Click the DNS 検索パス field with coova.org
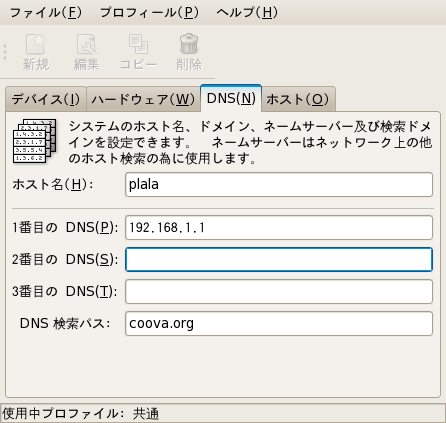 coord(279,323)
